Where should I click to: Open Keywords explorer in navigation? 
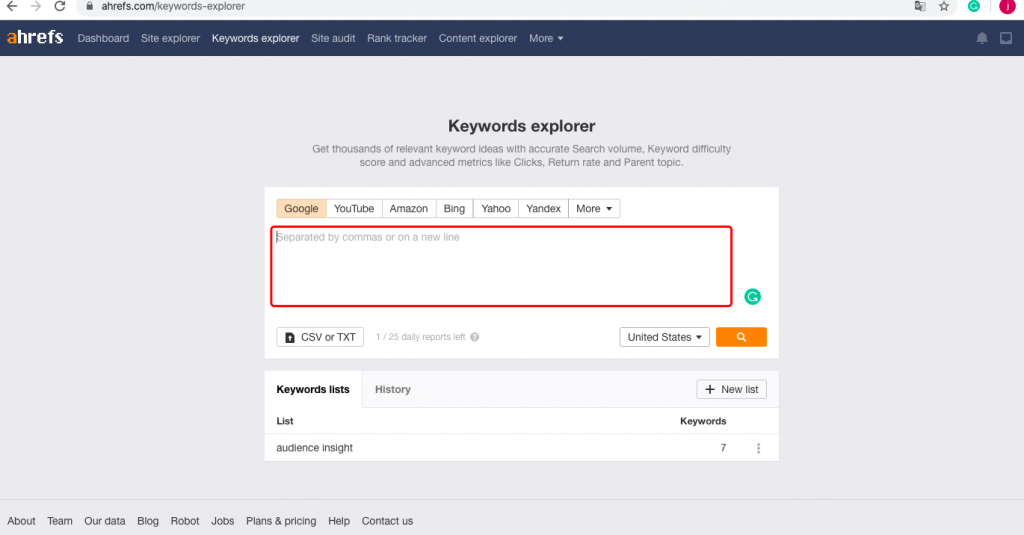[x=255, y=39]
